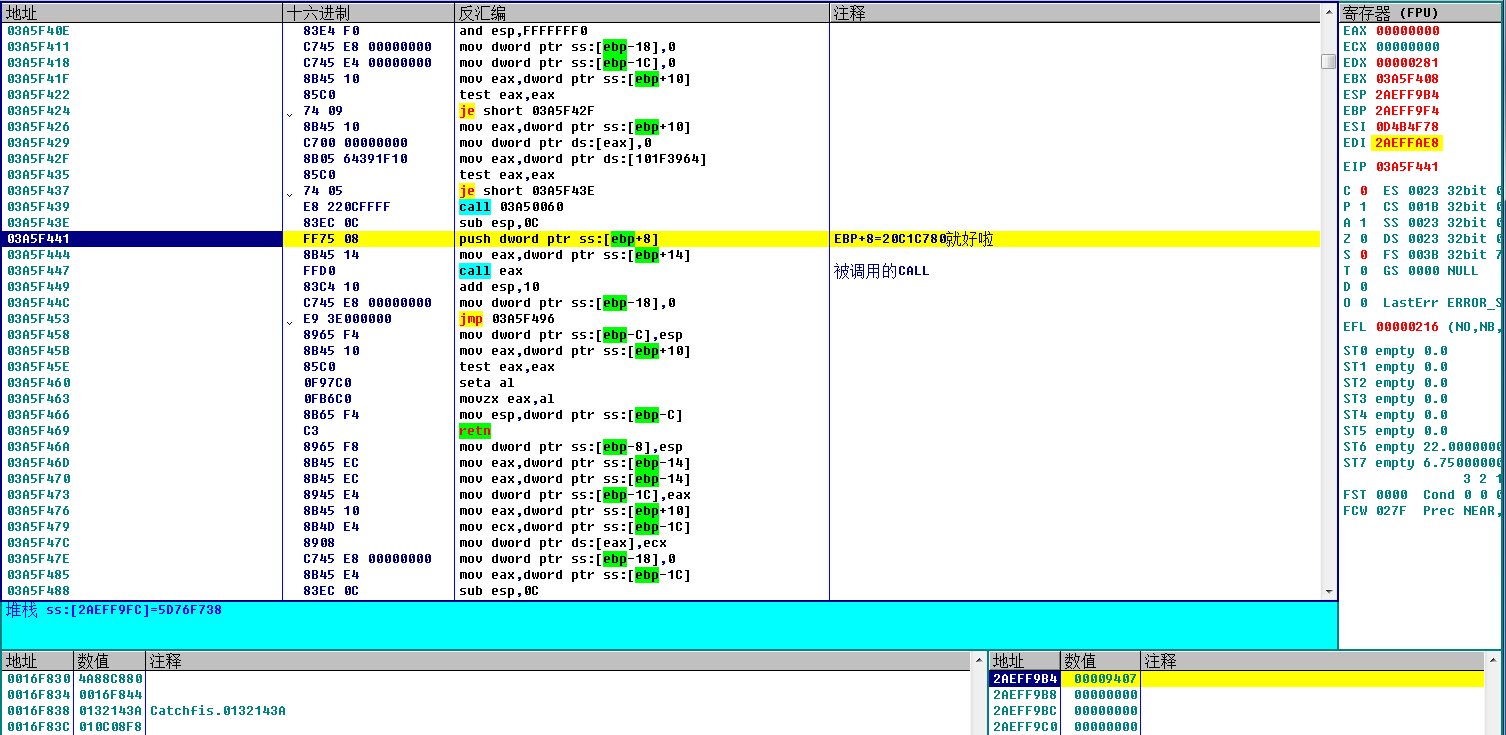Screen dimensions: 1506x735
Task: Click the disassembly scrollbar down arrow
Action: (1328, 592)
